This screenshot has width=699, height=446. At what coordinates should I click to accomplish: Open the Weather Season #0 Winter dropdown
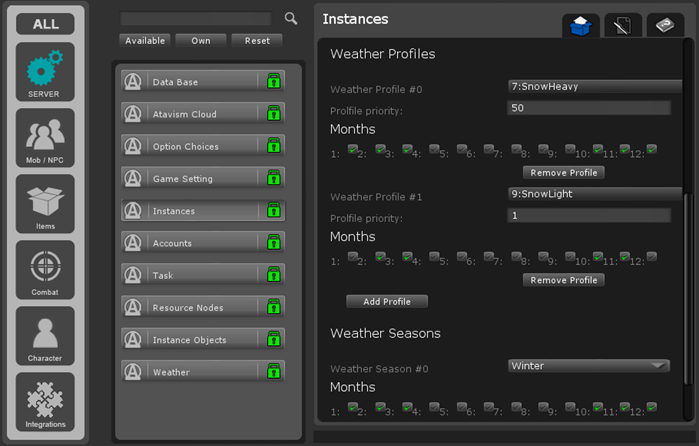click(588, 366)
